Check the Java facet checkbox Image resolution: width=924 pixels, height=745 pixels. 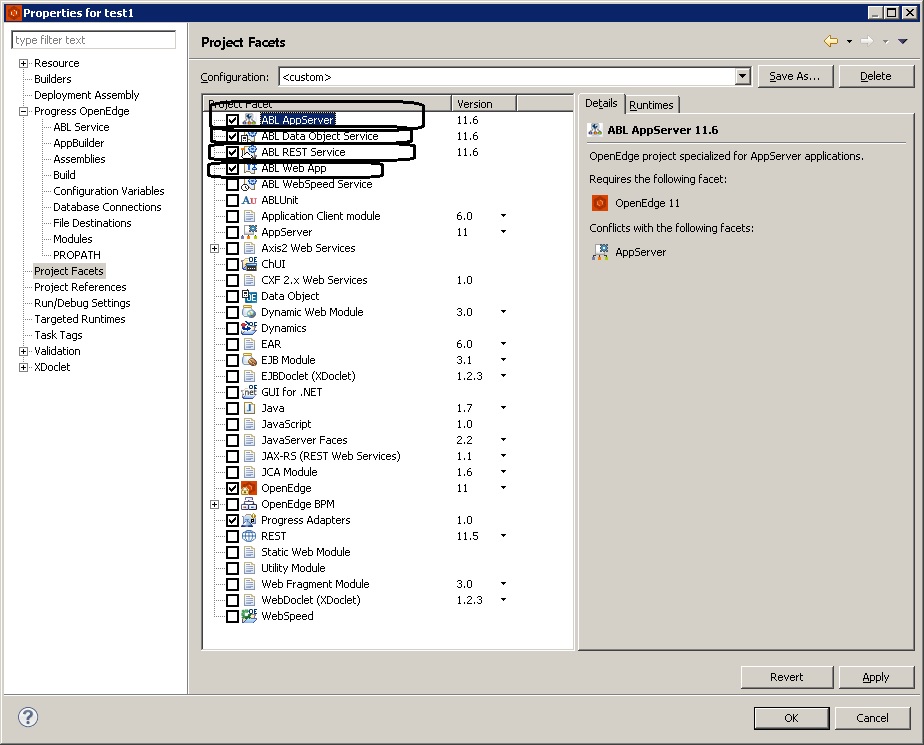[x=233, y=408]
